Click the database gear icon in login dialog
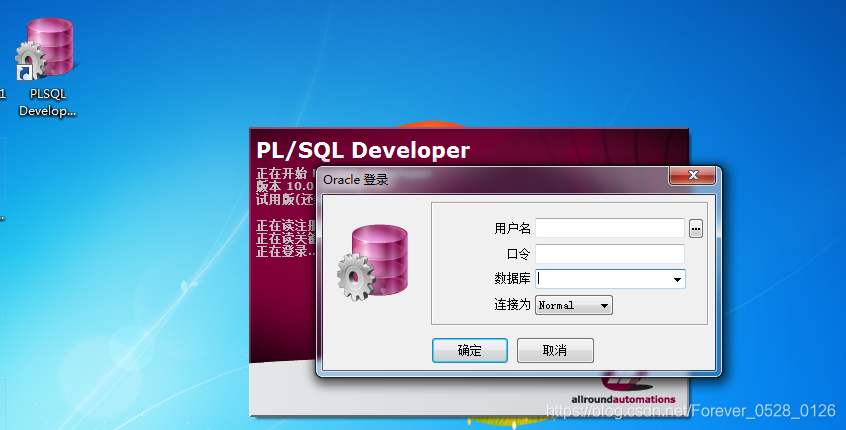Viewport: 846px width, 430px height. 373,263
